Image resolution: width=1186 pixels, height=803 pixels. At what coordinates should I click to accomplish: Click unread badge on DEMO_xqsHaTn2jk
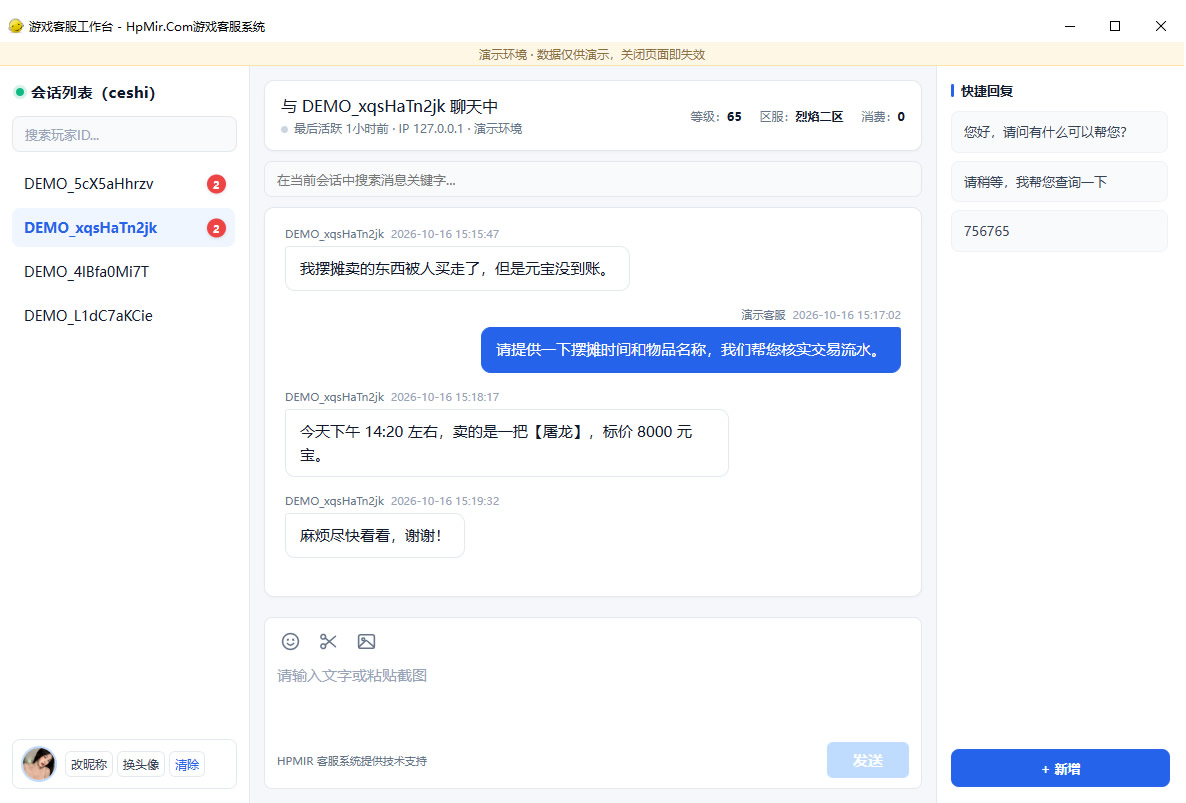pos(216,228)
